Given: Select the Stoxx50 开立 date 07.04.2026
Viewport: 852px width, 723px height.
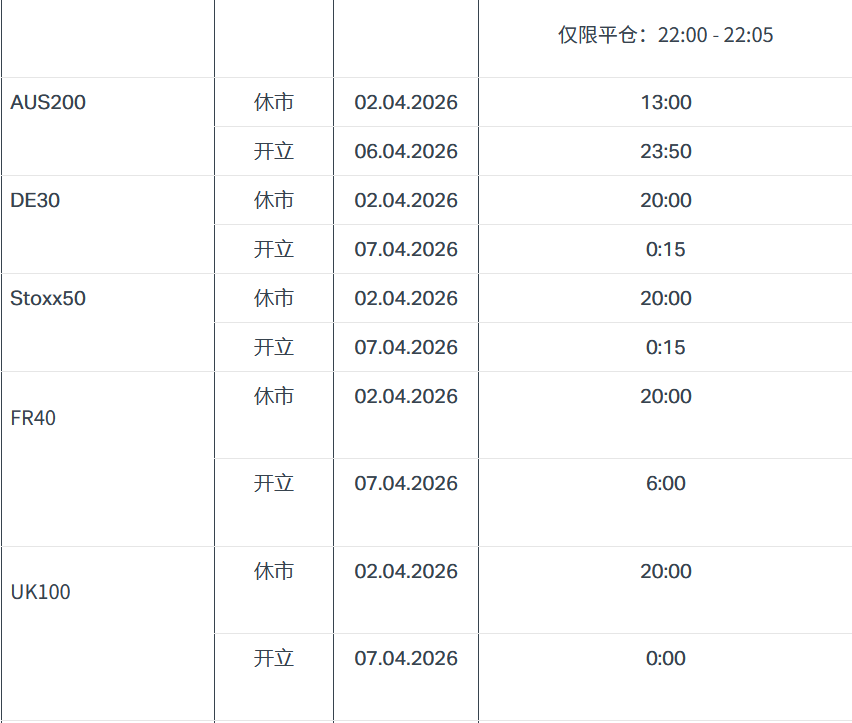Looking at the screenshot, I should [406, 347].
